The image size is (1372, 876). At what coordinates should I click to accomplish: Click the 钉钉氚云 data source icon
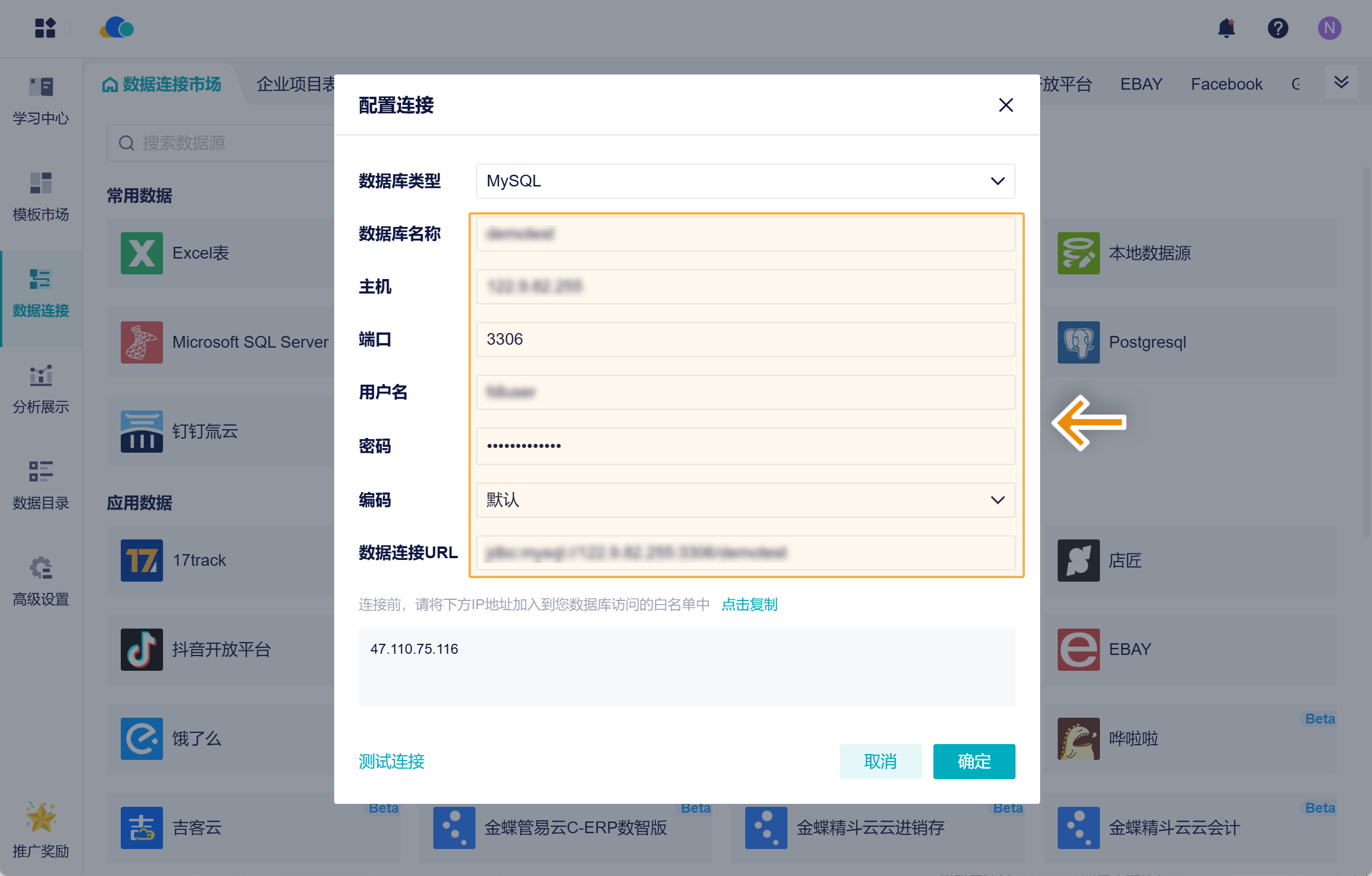pos(141,431)
